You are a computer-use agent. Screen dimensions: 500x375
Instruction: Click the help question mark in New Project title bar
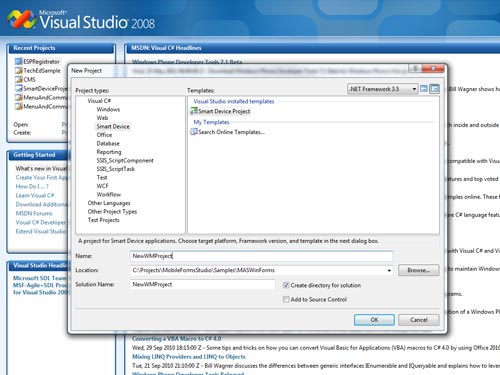pyautogui.click(x=415, y=68)
